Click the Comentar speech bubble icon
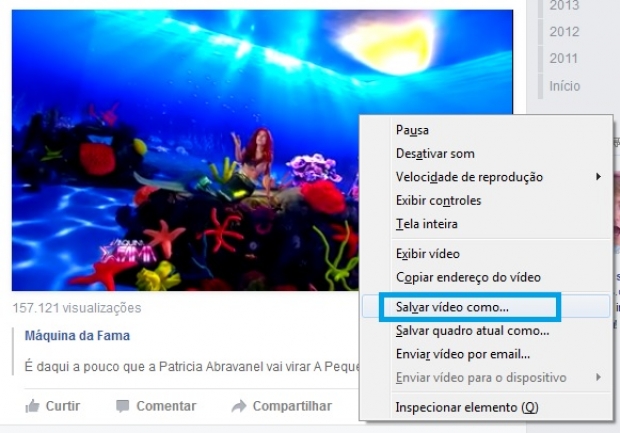This screenshot has height=433, width=620. point(123,406)
